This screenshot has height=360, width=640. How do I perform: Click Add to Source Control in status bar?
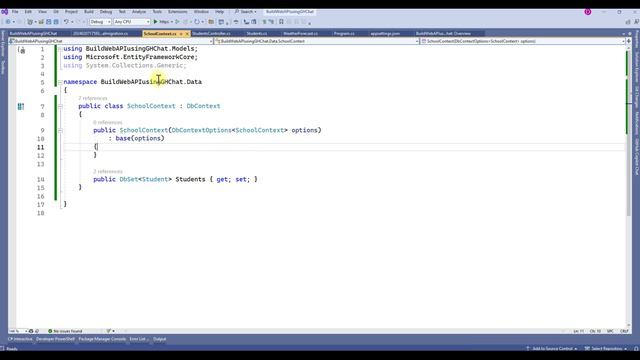(551, 349)
